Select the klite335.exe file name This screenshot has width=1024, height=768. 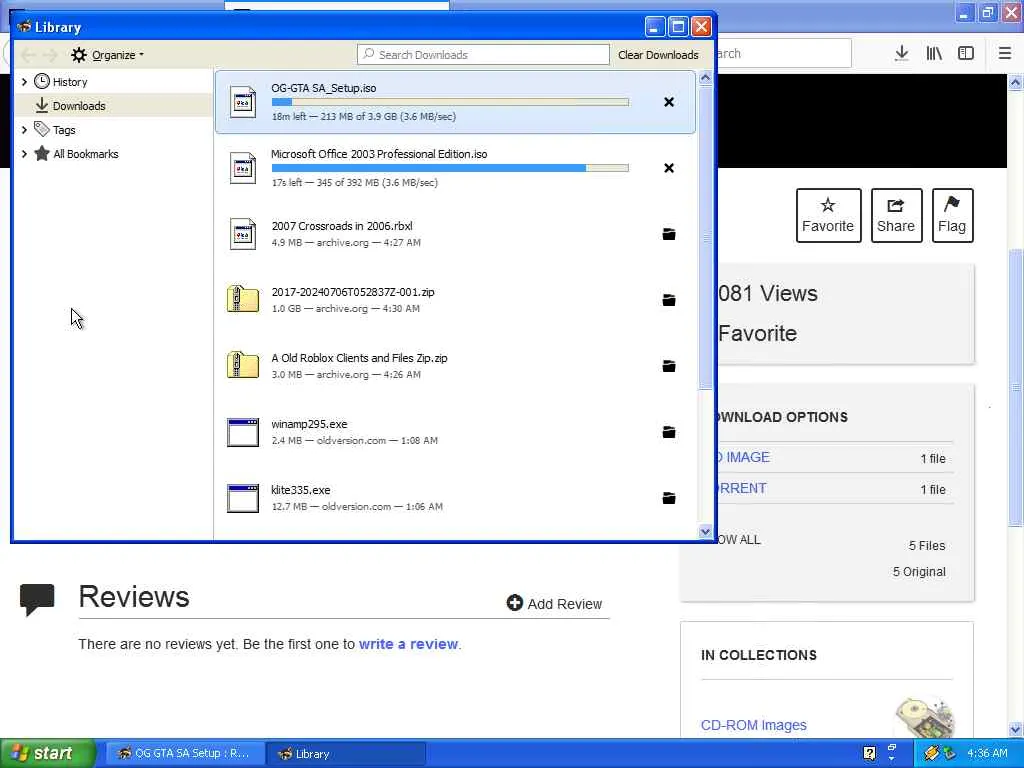pos(300,490)
